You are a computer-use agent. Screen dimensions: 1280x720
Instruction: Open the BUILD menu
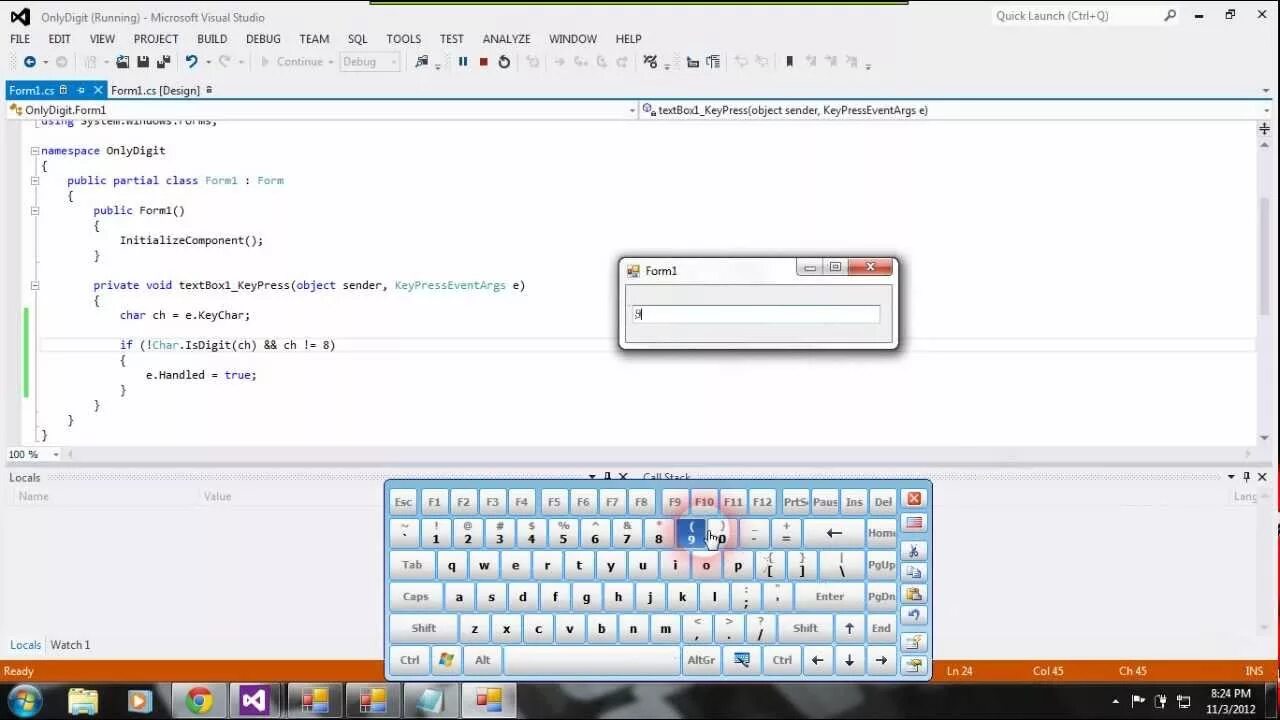212,39
